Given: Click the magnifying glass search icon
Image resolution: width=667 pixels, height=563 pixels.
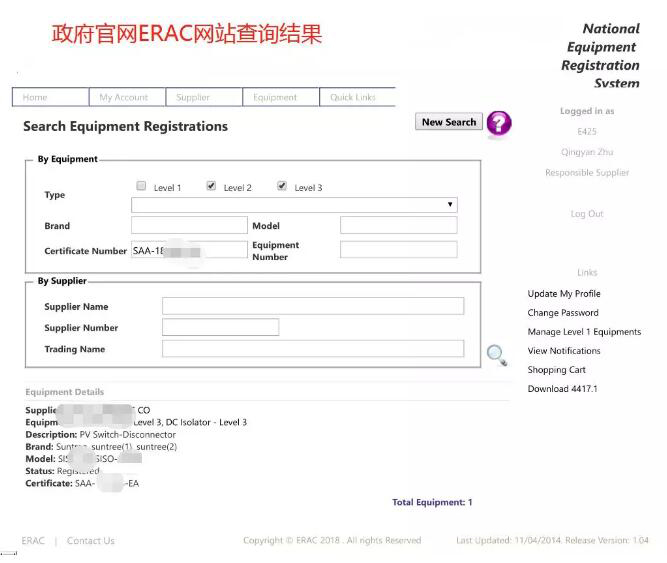Looking at the screenshot, I should 497,355.
